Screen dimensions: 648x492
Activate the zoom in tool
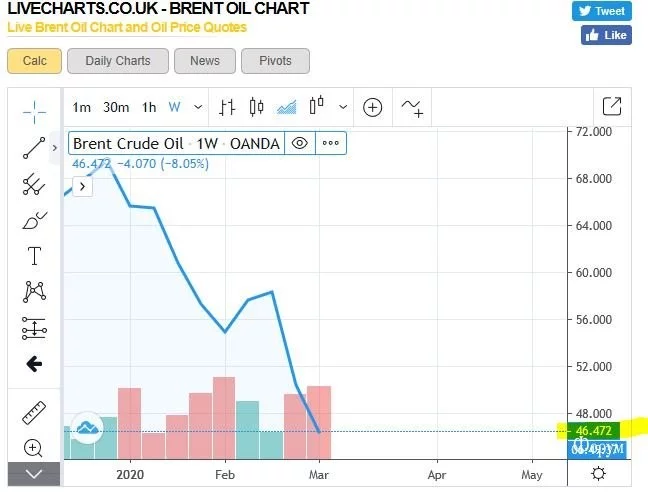click(x=34, y=448)
